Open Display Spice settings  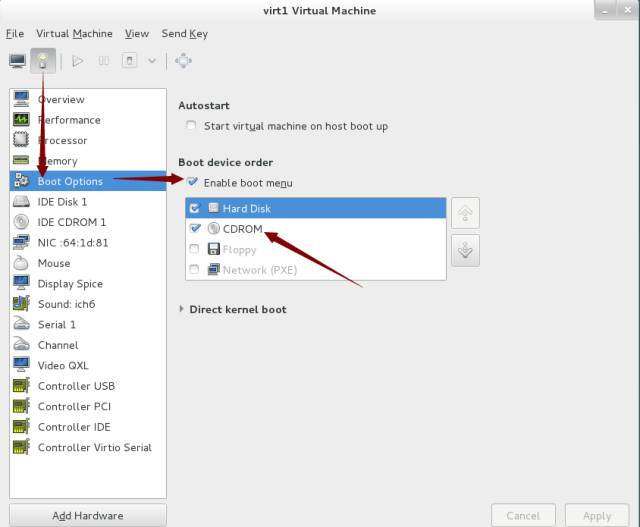pyautogui.click(x=88, y=283)
